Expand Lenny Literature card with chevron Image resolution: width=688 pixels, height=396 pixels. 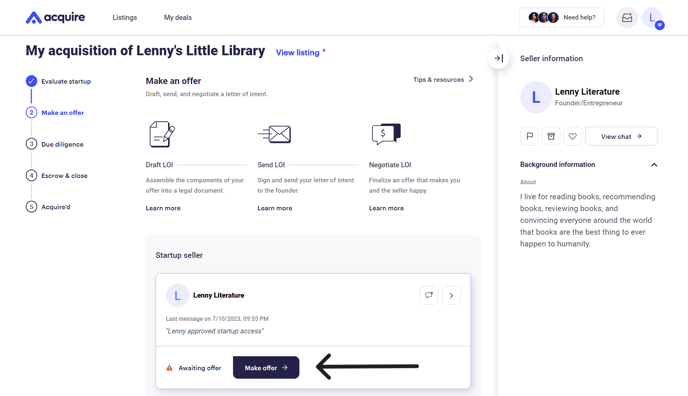[x=451, y=295]
